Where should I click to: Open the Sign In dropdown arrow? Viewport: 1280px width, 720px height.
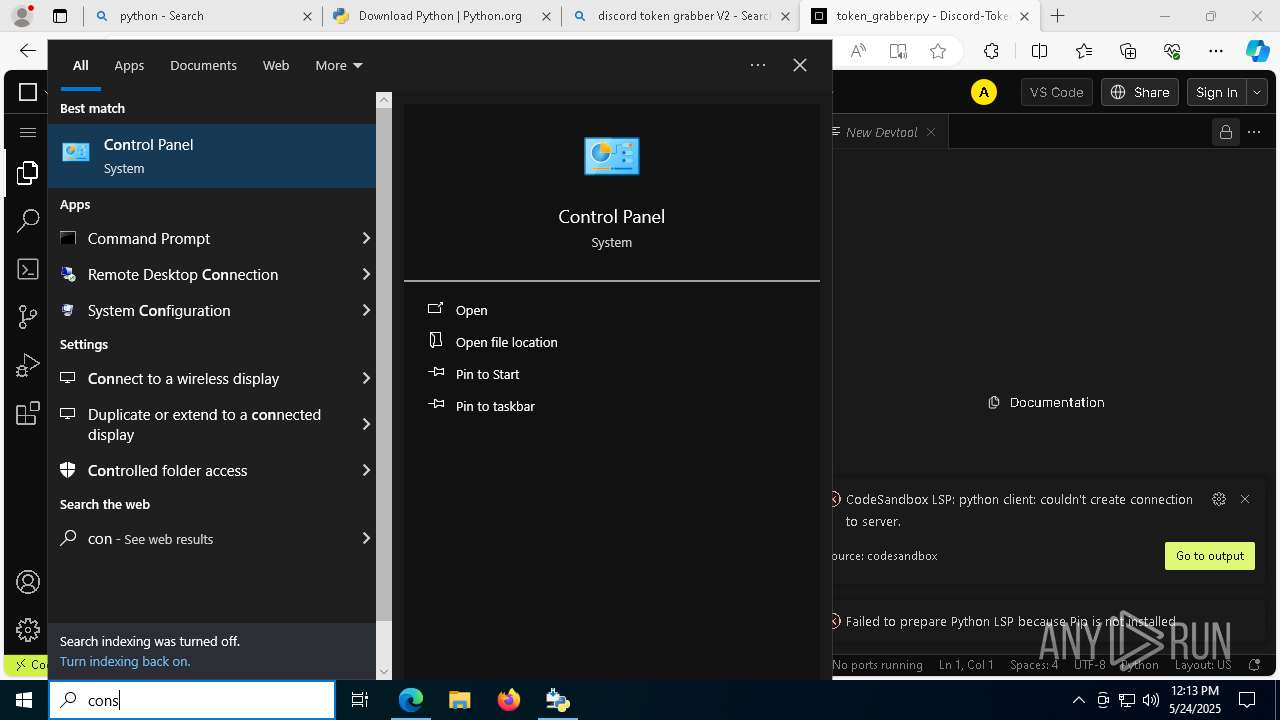[1257, 92]
